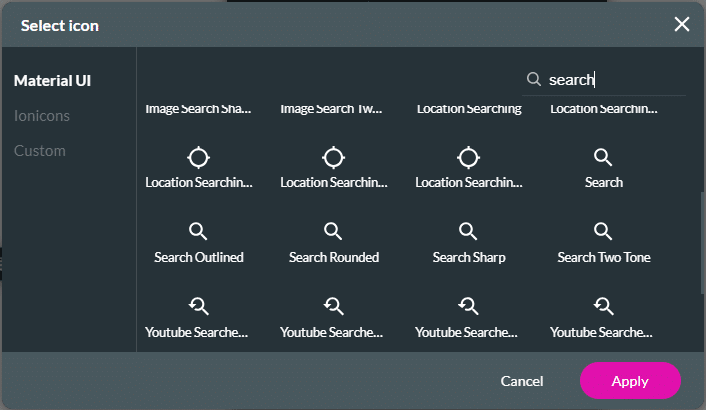Image resolution: width=706 pixels, height=410 pixels.
Task: Pick the Search Rounded icon
Action: 333,233
